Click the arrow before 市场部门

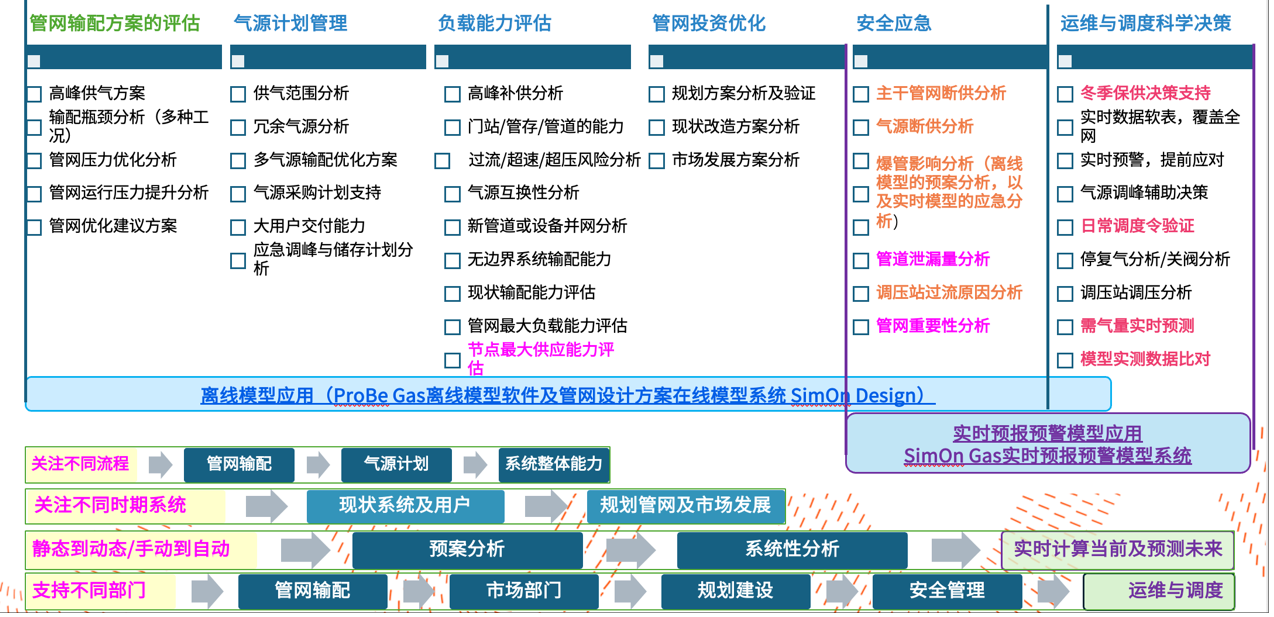418,591
